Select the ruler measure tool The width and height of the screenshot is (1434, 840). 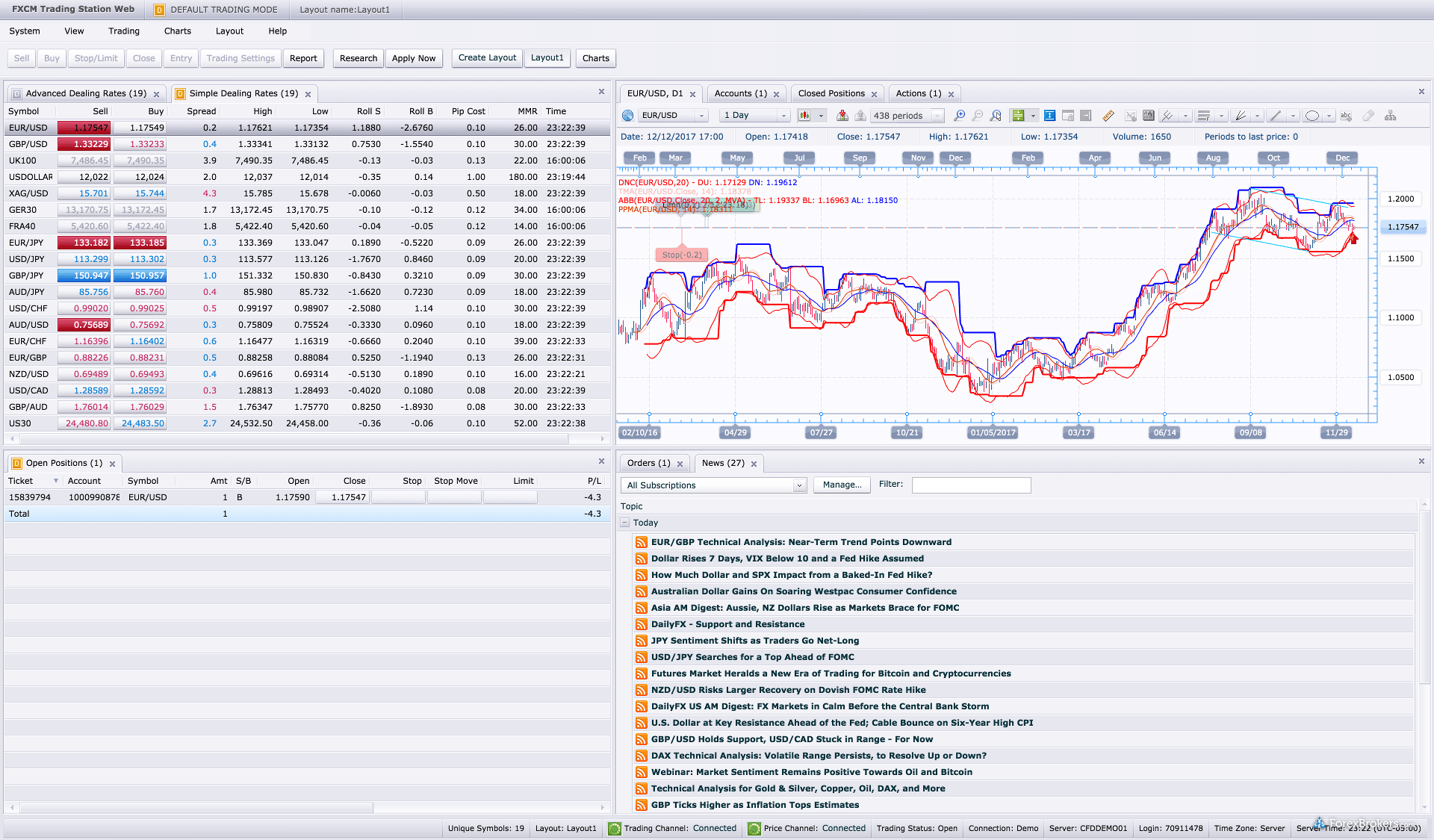pos(1108,116)
